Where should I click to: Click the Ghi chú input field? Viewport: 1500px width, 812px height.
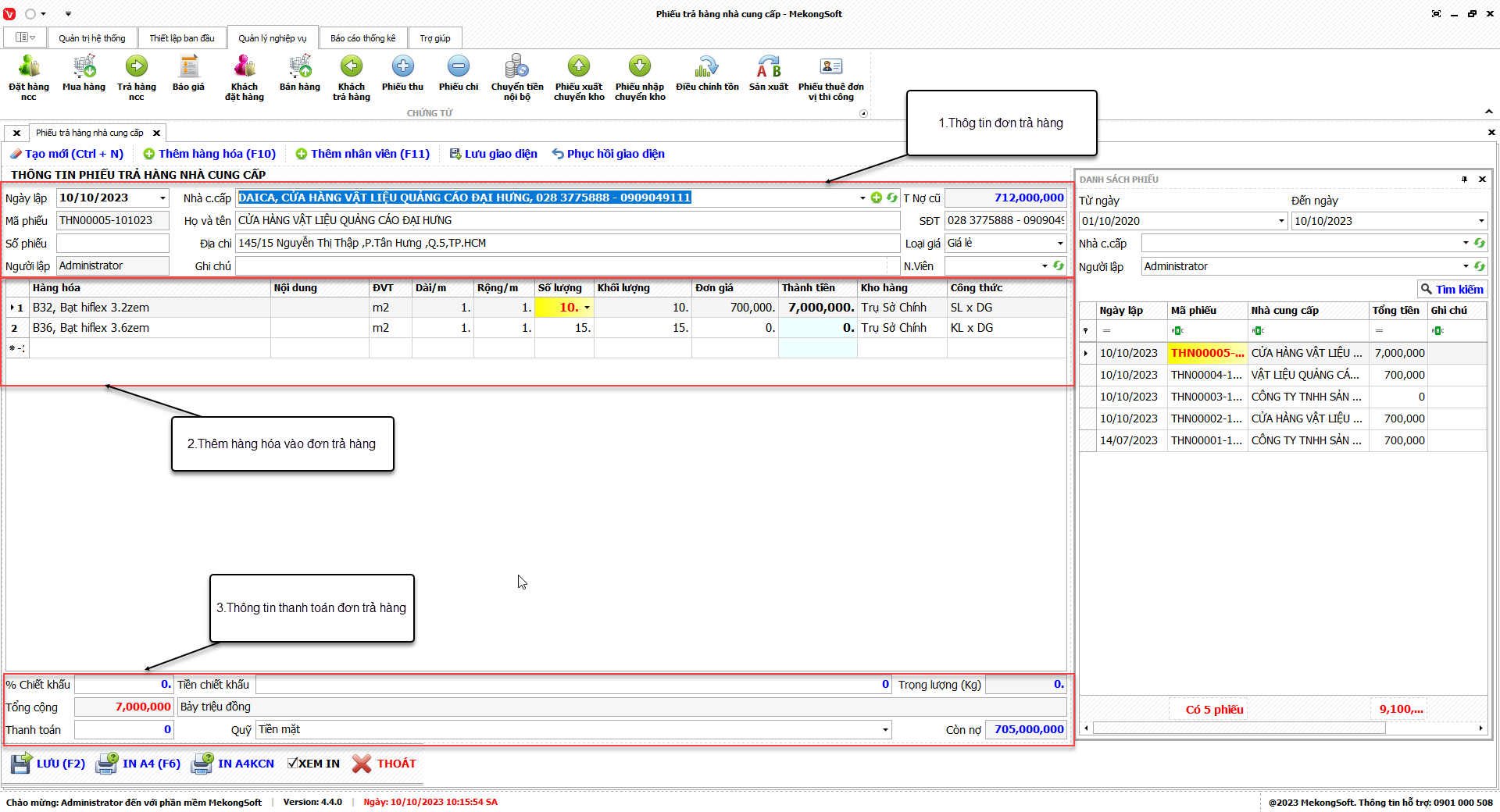point(562,266)
